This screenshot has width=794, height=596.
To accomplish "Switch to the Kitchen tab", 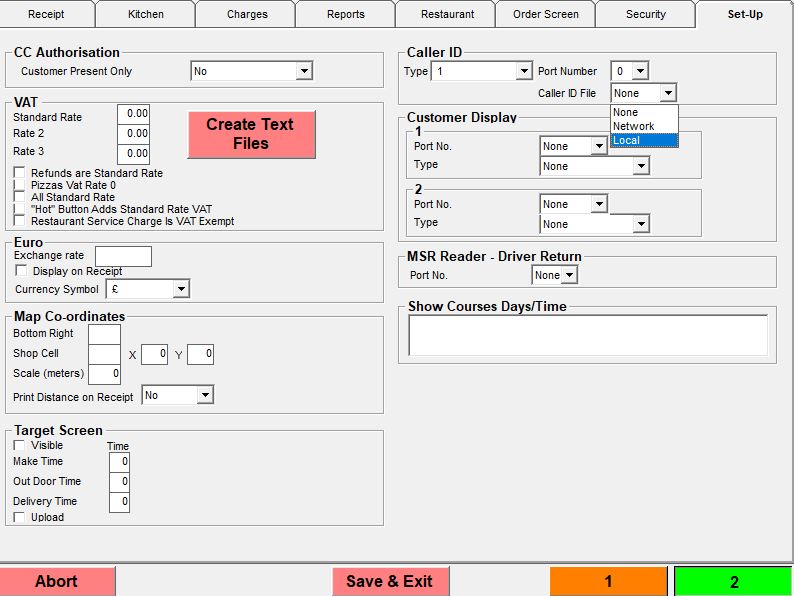I will (x=146, y=14).
